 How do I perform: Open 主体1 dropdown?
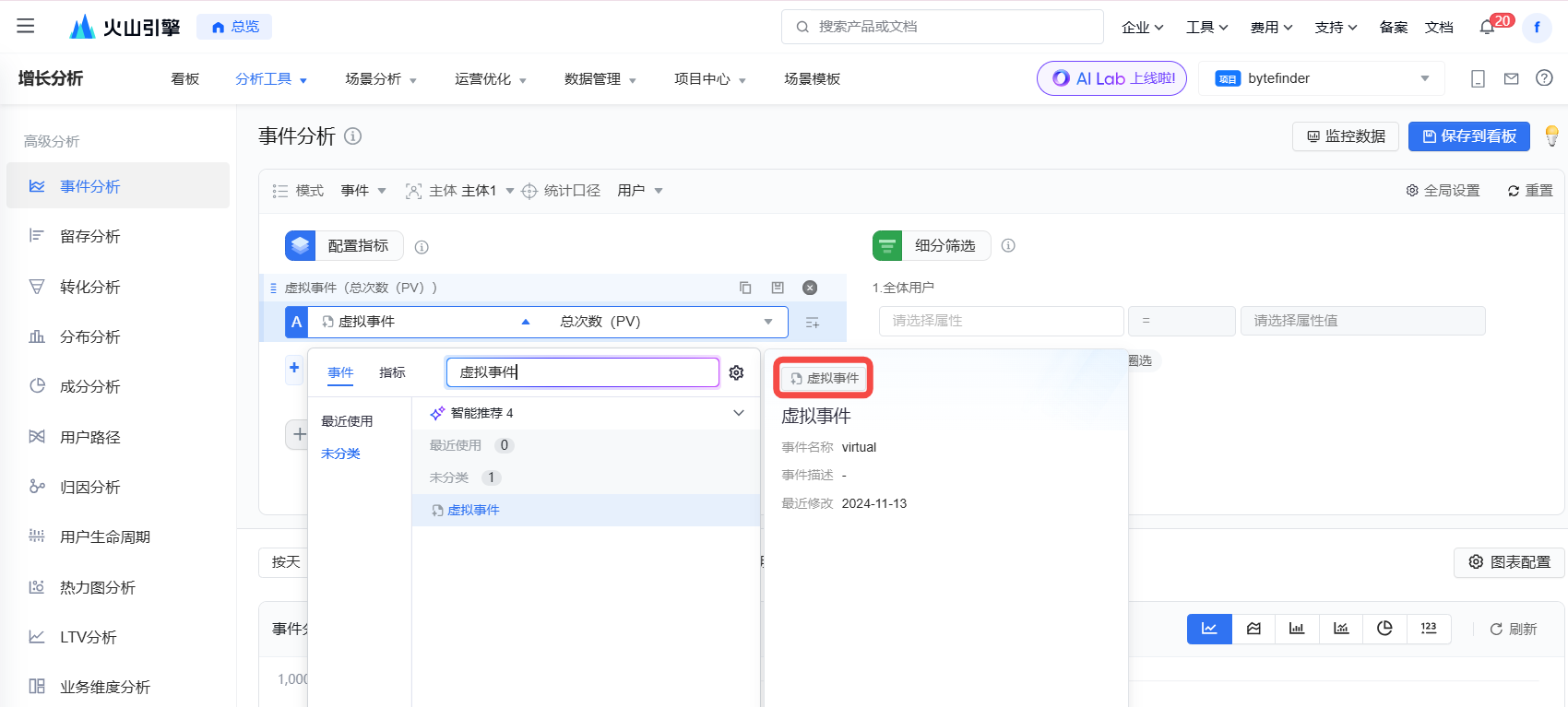click(487, 191)
